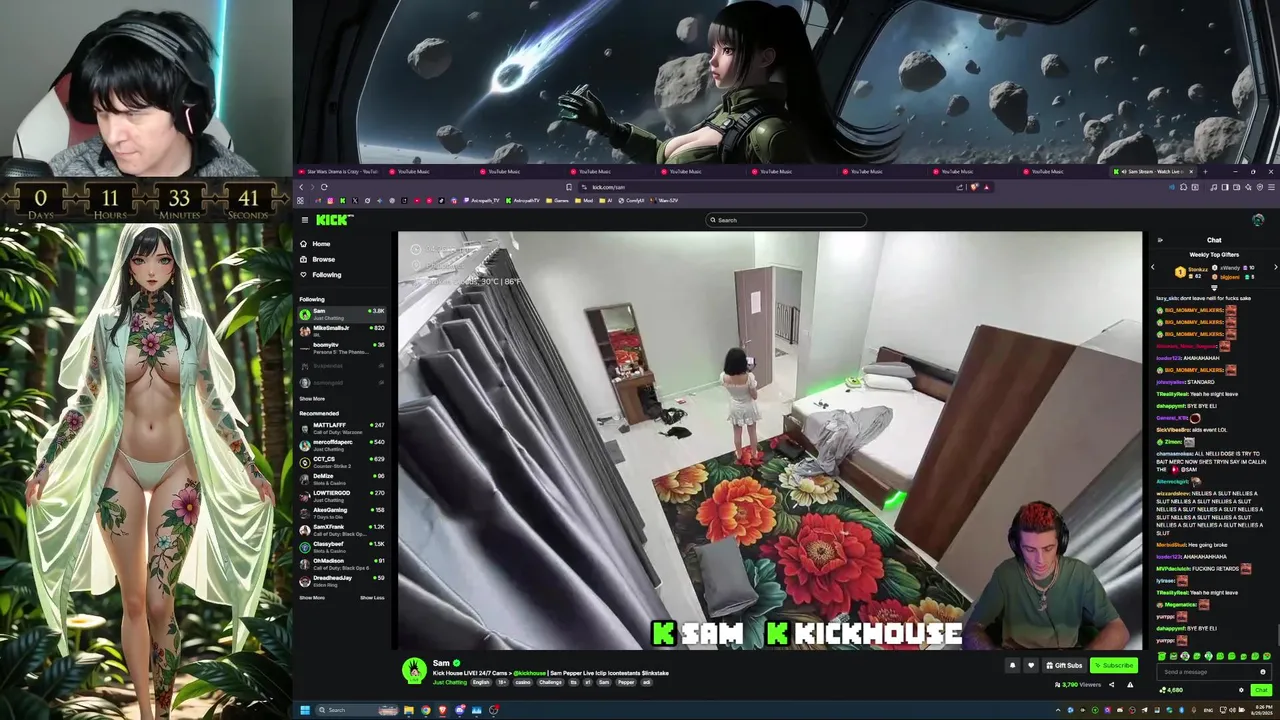The image size is (1280, 720).
Task: Open the user profile avatar in Kick header
Action: (1258, 220)
